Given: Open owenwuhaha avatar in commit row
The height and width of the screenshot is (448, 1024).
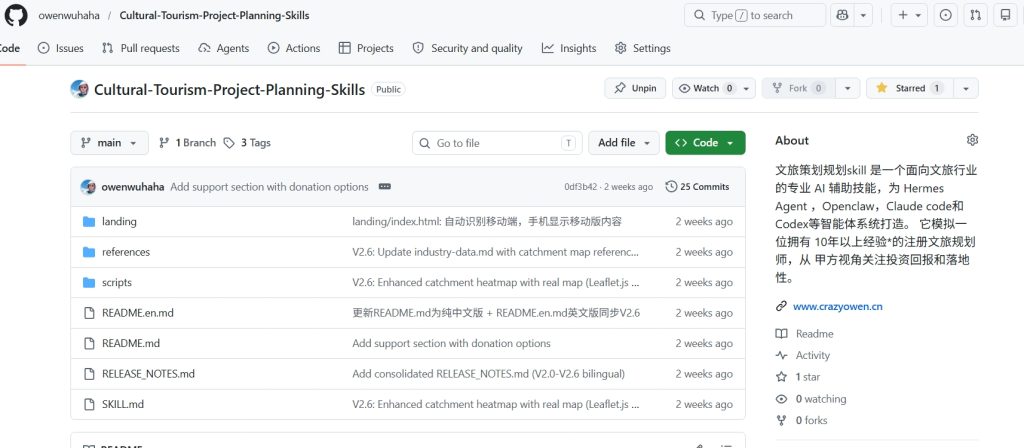Looking at the screenshot, I should [x=88, y=187].
